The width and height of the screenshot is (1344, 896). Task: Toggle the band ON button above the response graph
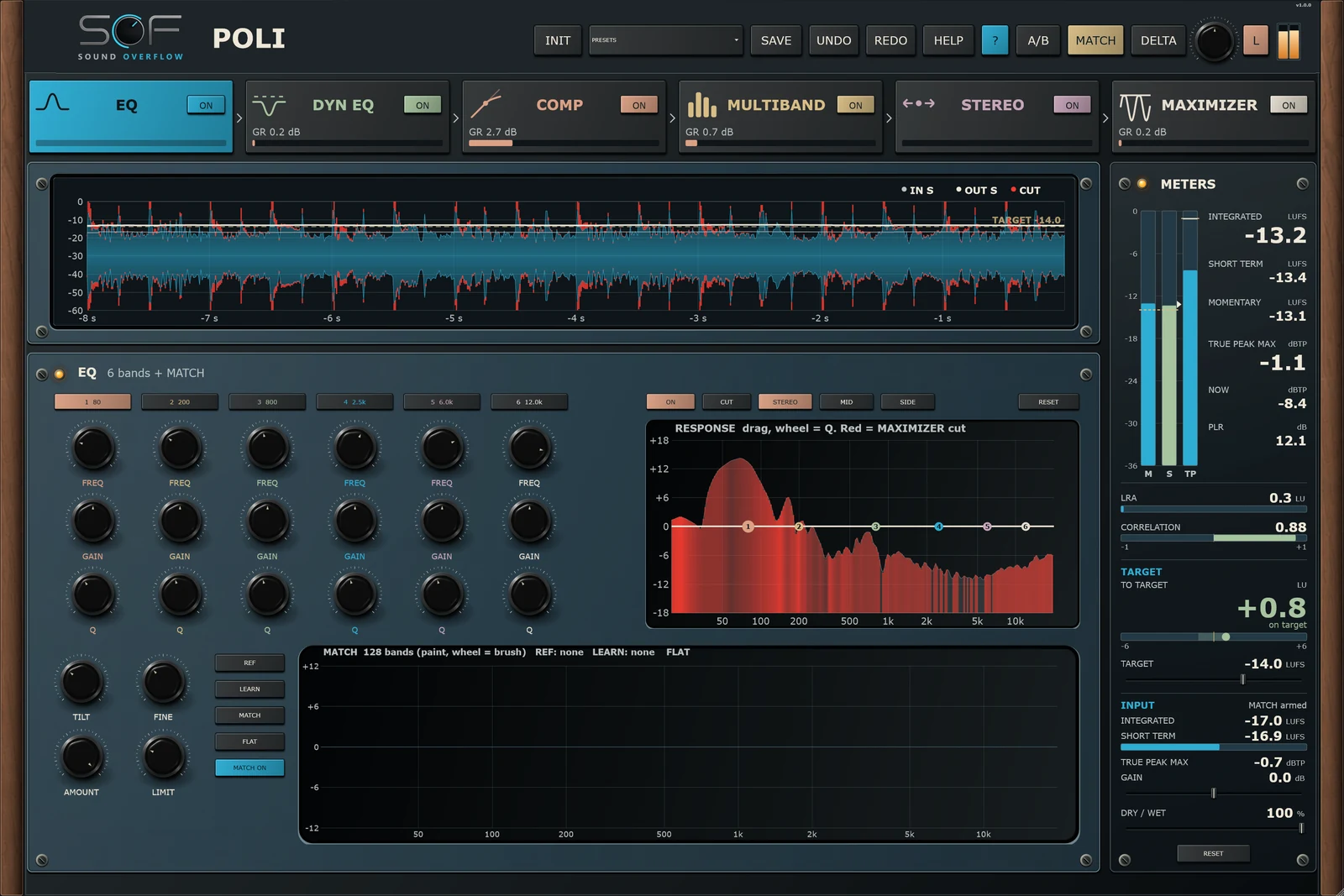670,402
